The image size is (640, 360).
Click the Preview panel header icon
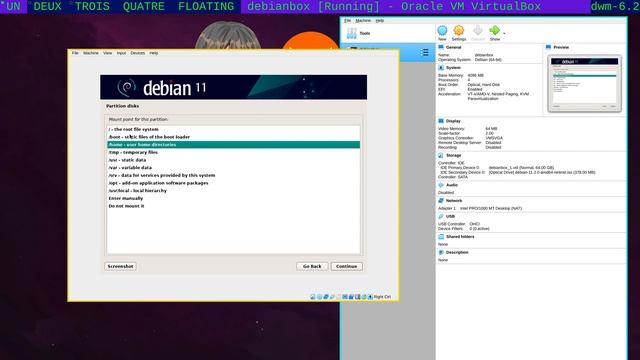point(548,47)
